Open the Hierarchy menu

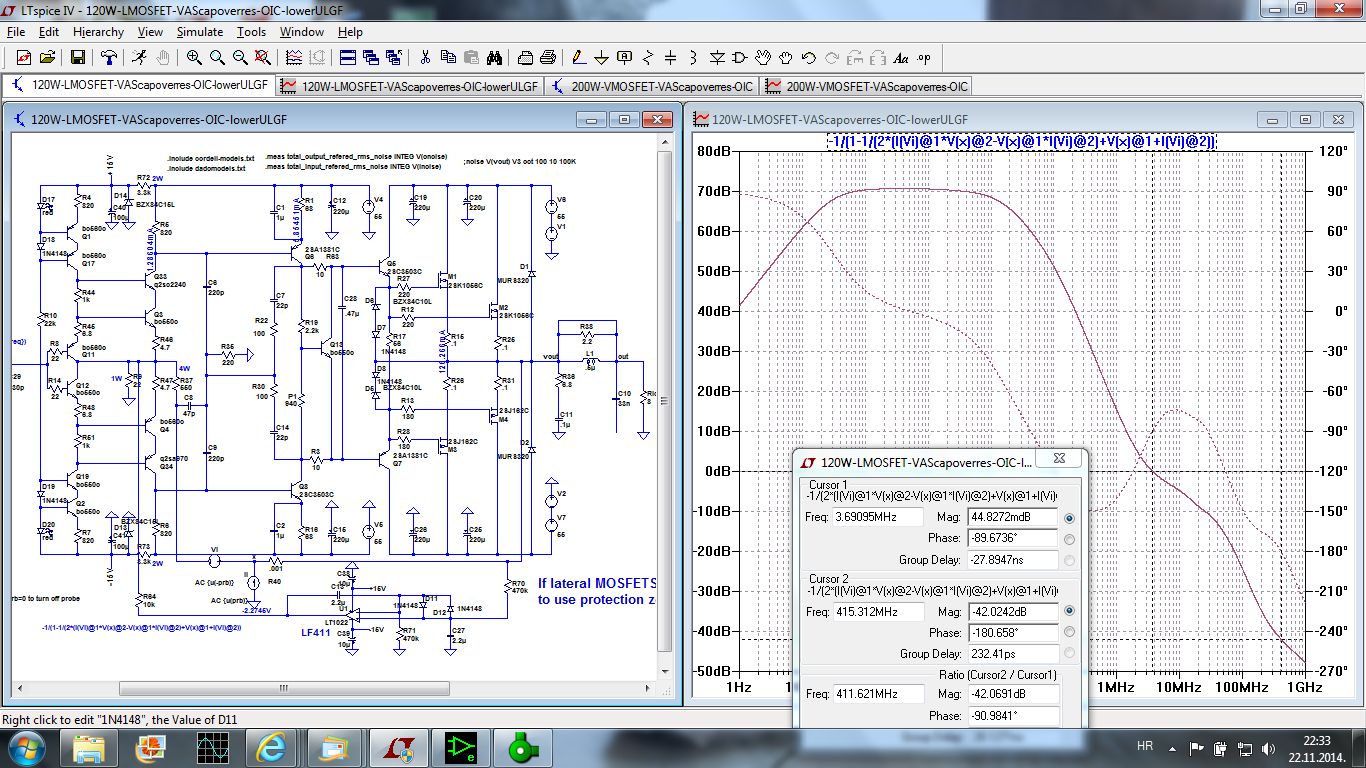click(x=98, y=32)
